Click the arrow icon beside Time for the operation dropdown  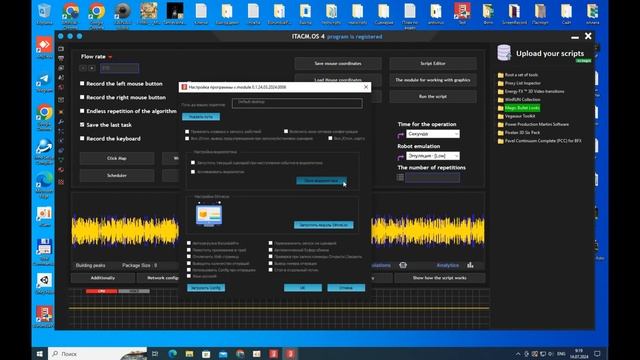[x=400, y=135]
